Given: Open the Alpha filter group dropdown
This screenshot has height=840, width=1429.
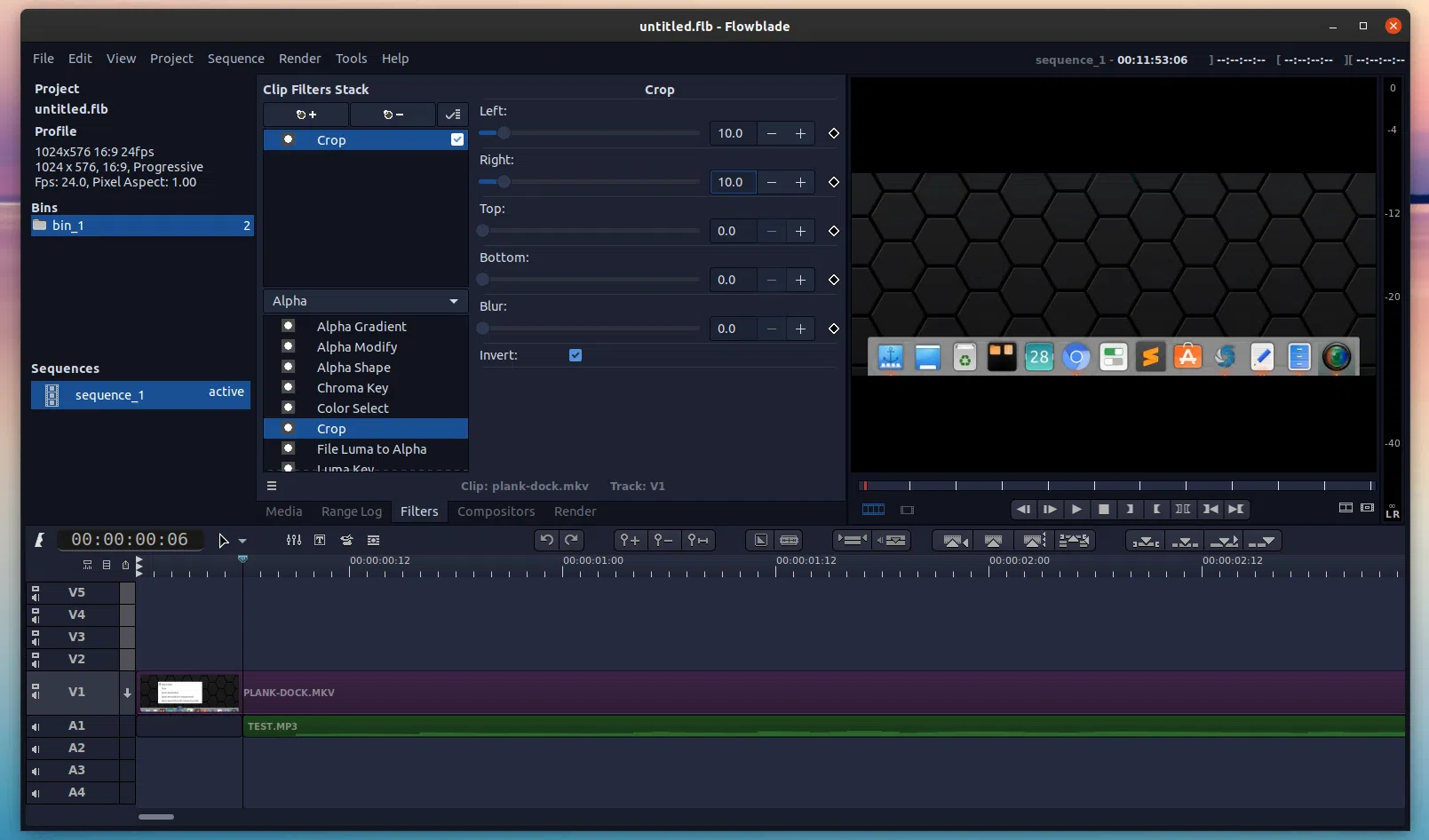Looking at the screenshot, I should 365,301.
